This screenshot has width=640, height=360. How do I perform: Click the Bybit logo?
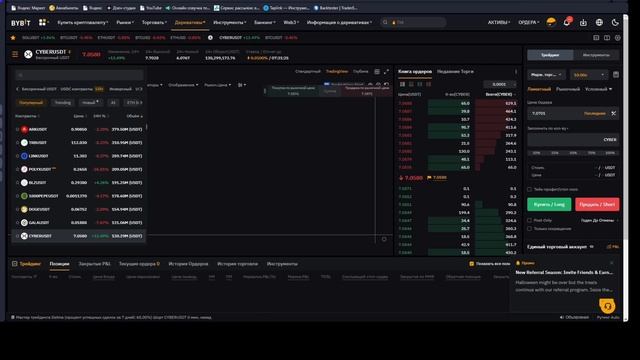21,23
